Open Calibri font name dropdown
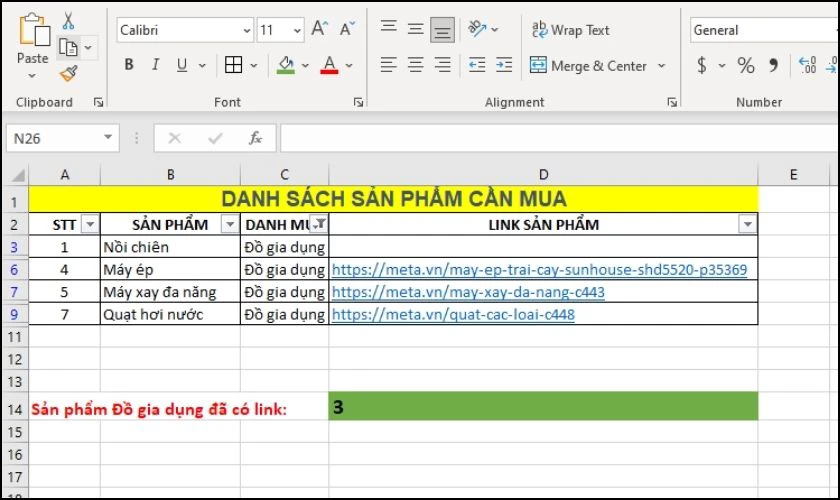Image resolution: width=840 pixels, height=500 pixels. (x=246, y=31)
